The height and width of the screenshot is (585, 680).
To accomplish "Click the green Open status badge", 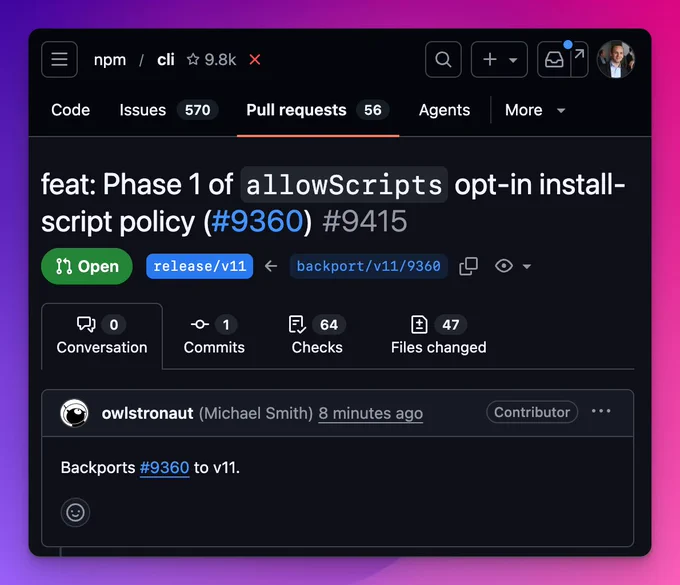I will (x=87, y=266).
